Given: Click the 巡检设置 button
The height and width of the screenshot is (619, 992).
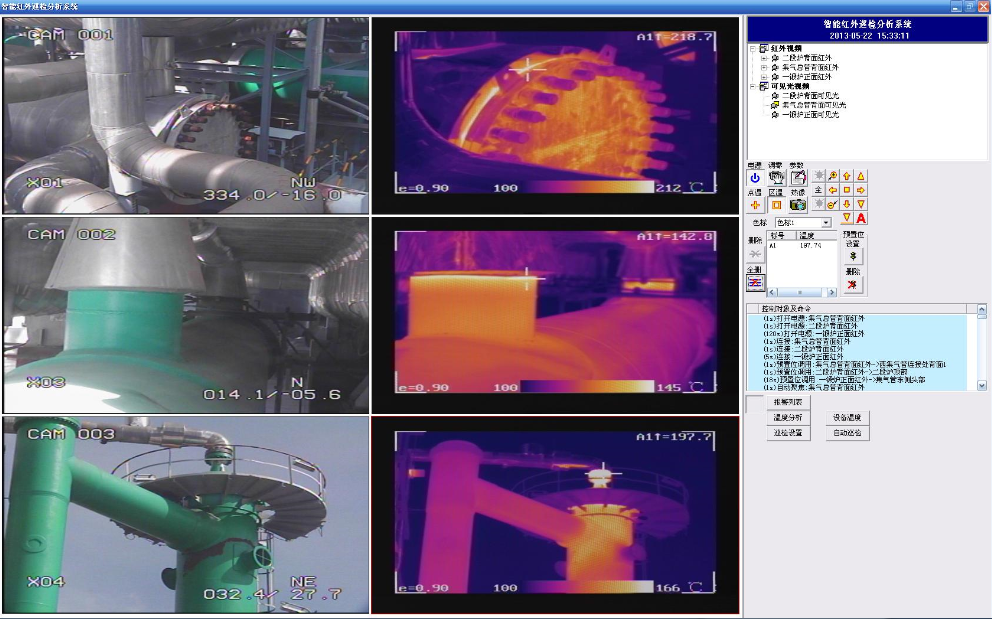Looking at the screenshot, I should tap(788, 433).
